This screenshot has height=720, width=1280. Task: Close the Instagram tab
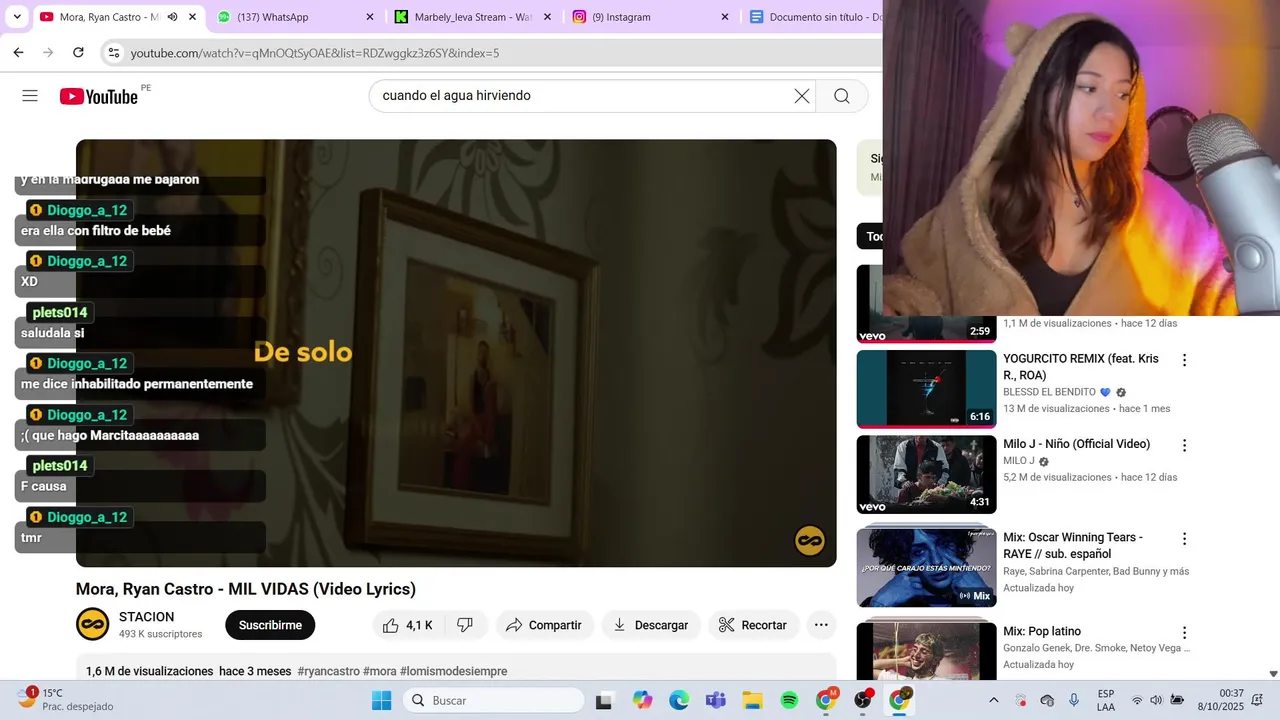[725, 17]
